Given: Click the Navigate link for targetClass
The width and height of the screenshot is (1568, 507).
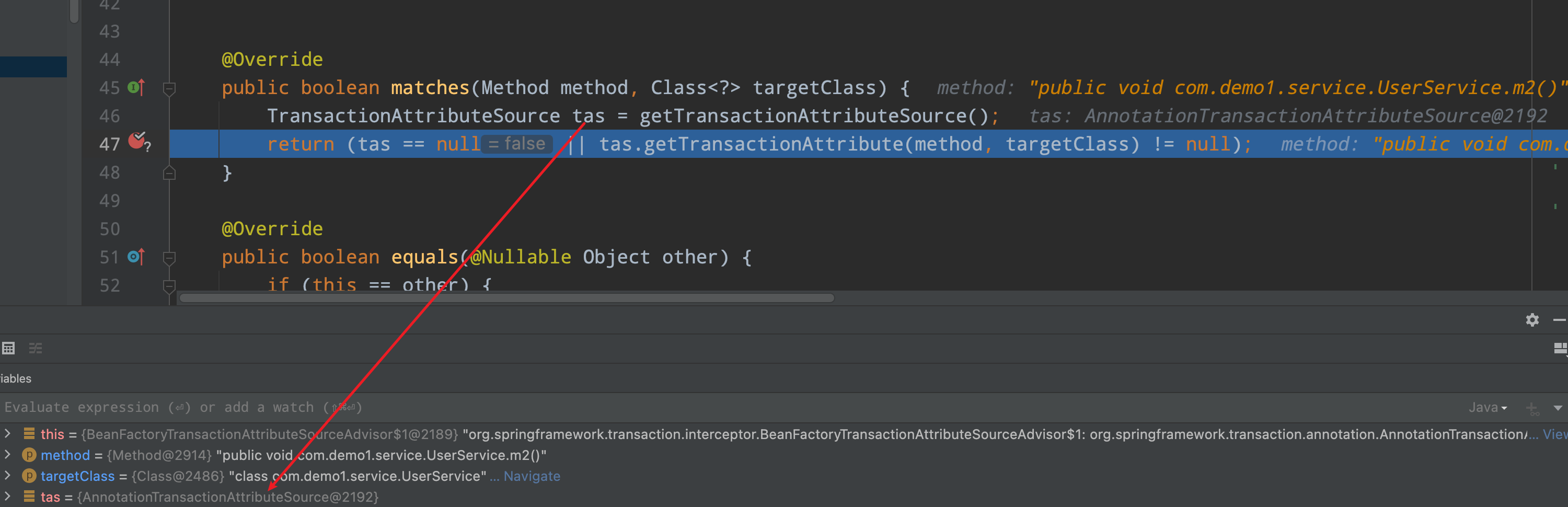Looking at the screenshot, I should pos(532,476).
